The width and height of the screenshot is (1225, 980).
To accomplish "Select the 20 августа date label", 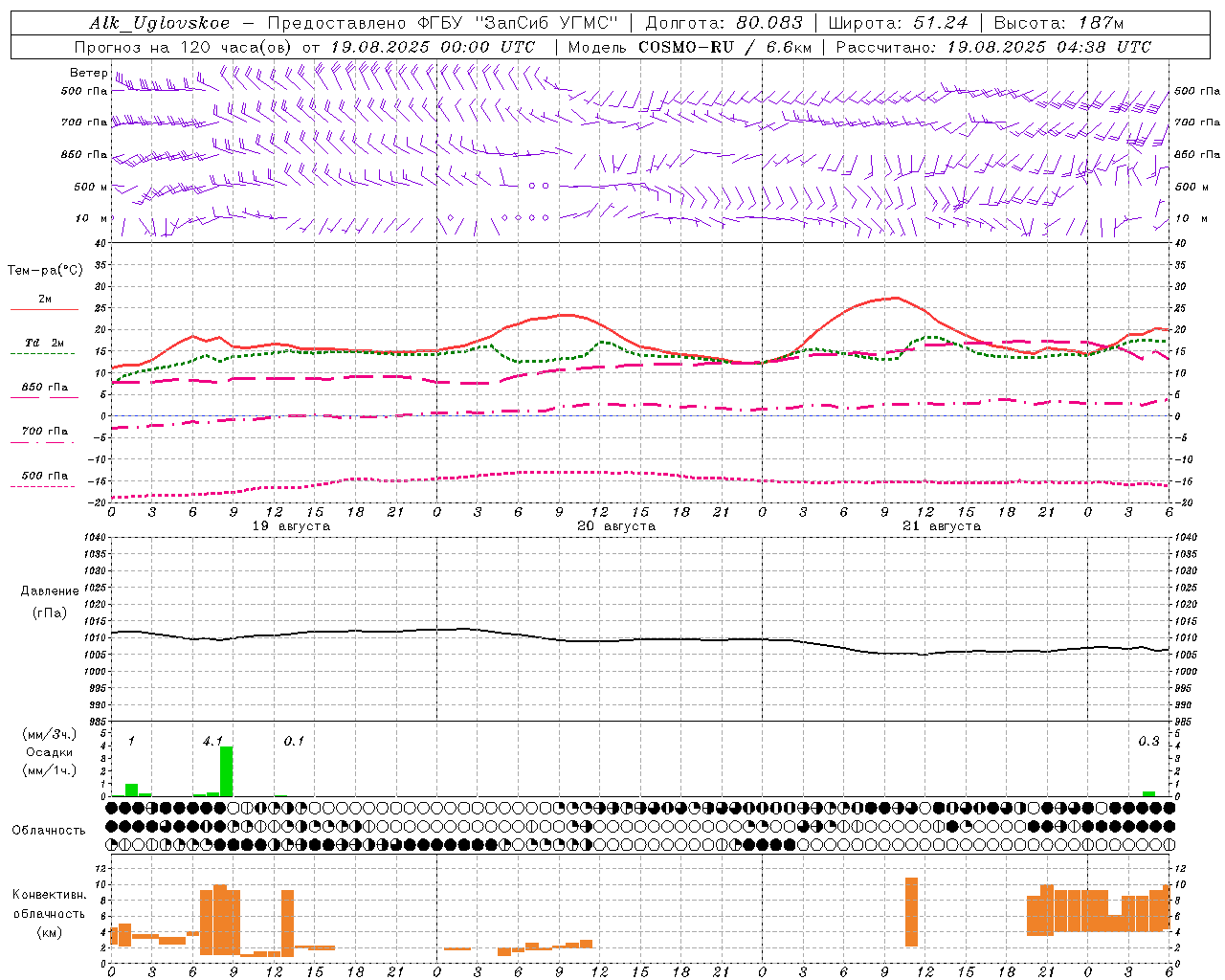I will click(x=616, y=525).
